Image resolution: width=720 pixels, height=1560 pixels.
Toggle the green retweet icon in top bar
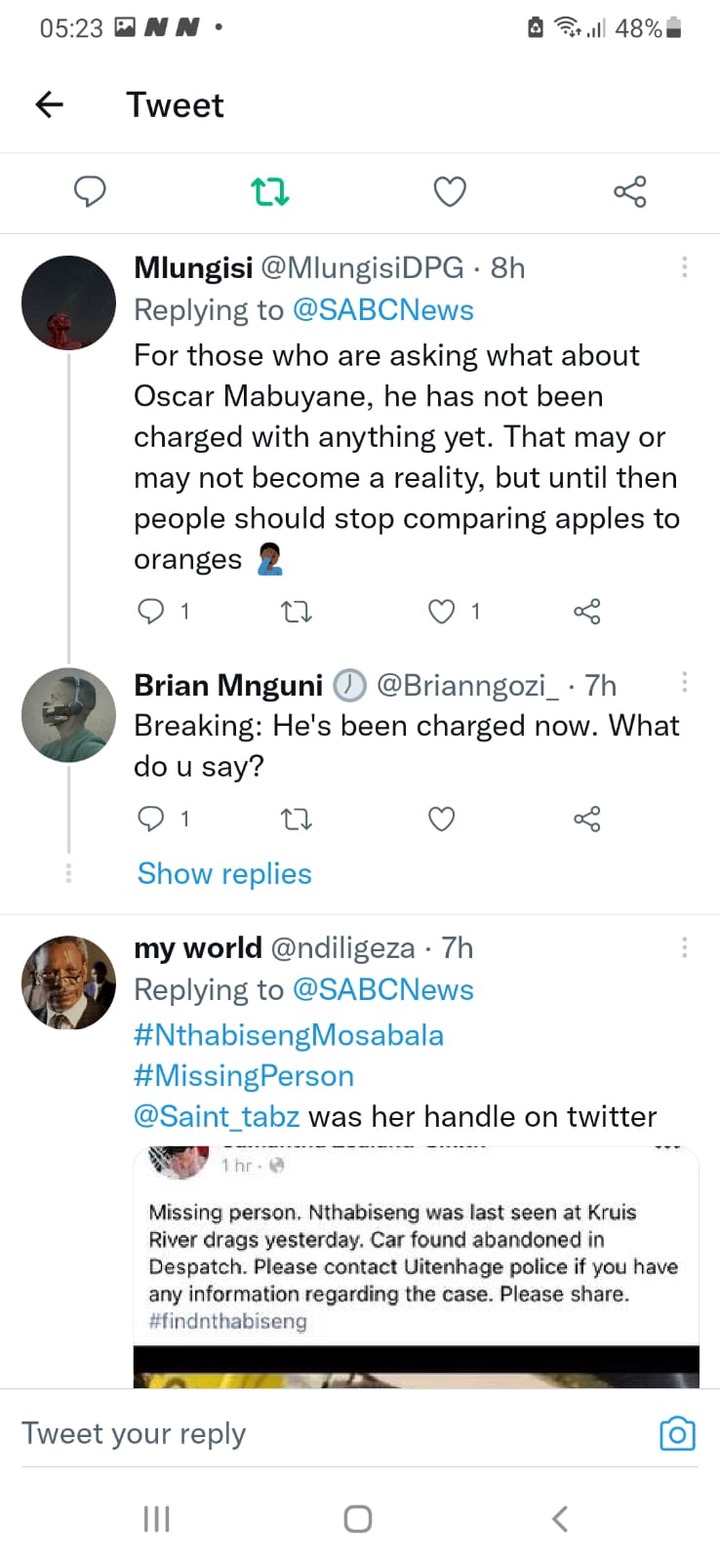(x=270, y=191)
